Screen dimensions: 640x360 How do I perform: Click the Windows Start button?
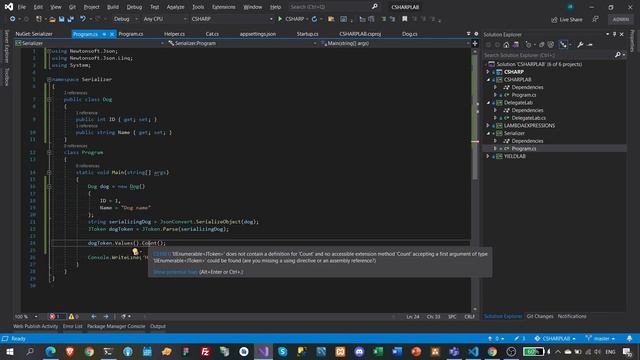click(10, 351)
